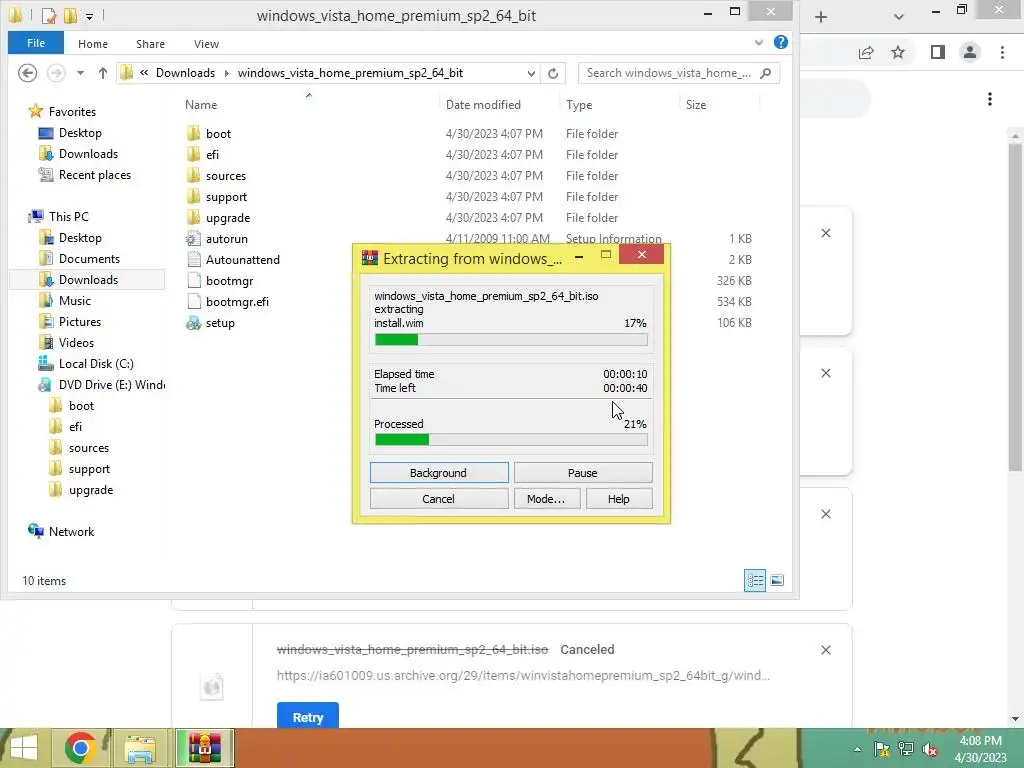This screenshot has width=1024, height=768.
Task: Select the Autounattend file
Action: point(242,260)
